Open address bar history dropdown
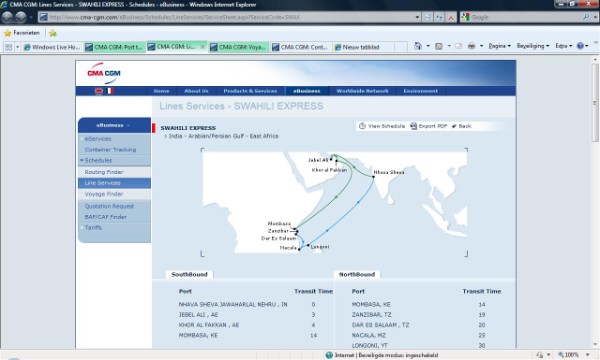The image size is (600, 360). coord(417,17)
